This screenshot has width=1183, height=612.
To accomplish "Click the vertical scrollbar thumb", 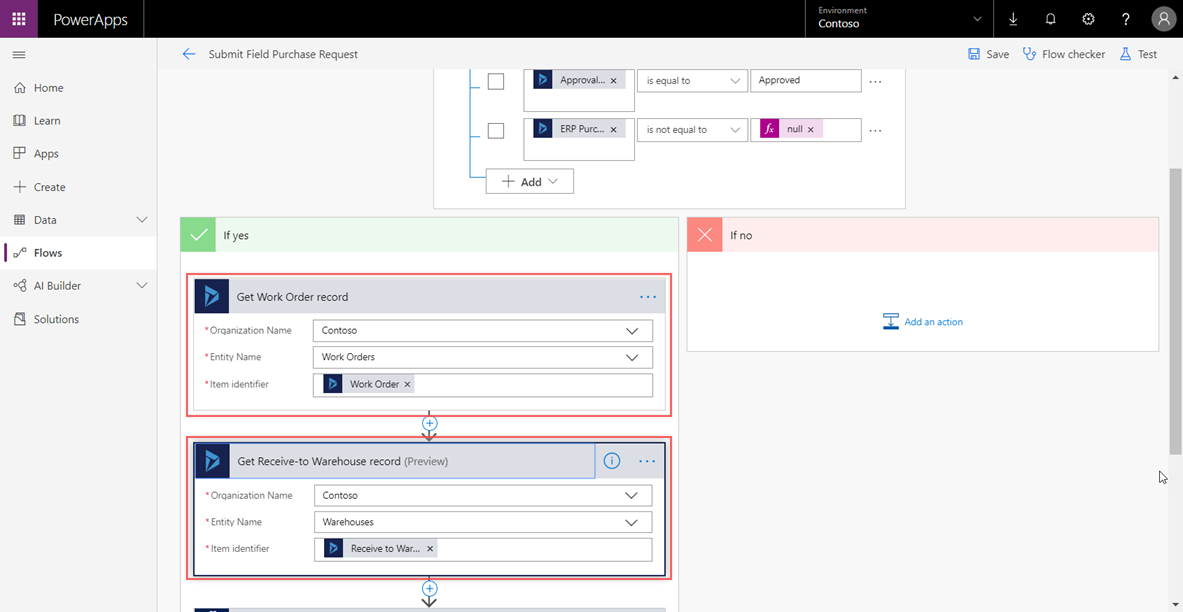I will 1175,310.
